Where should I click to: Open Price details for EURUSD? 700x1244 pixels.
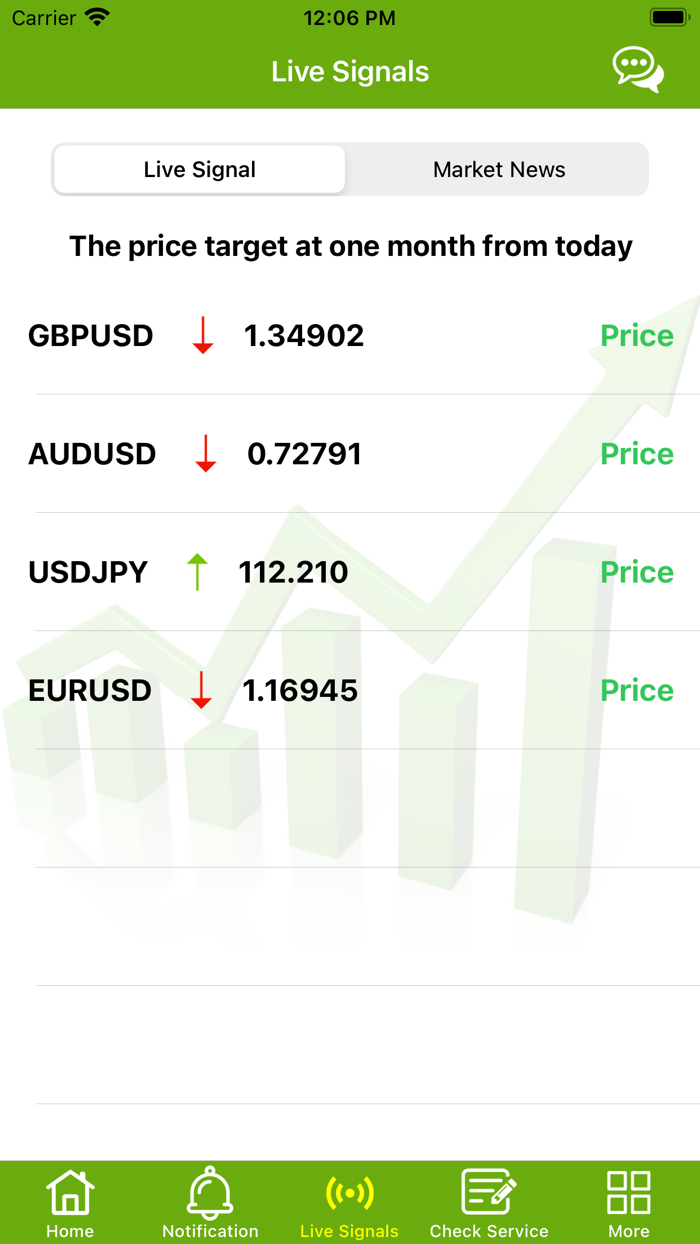636,690
